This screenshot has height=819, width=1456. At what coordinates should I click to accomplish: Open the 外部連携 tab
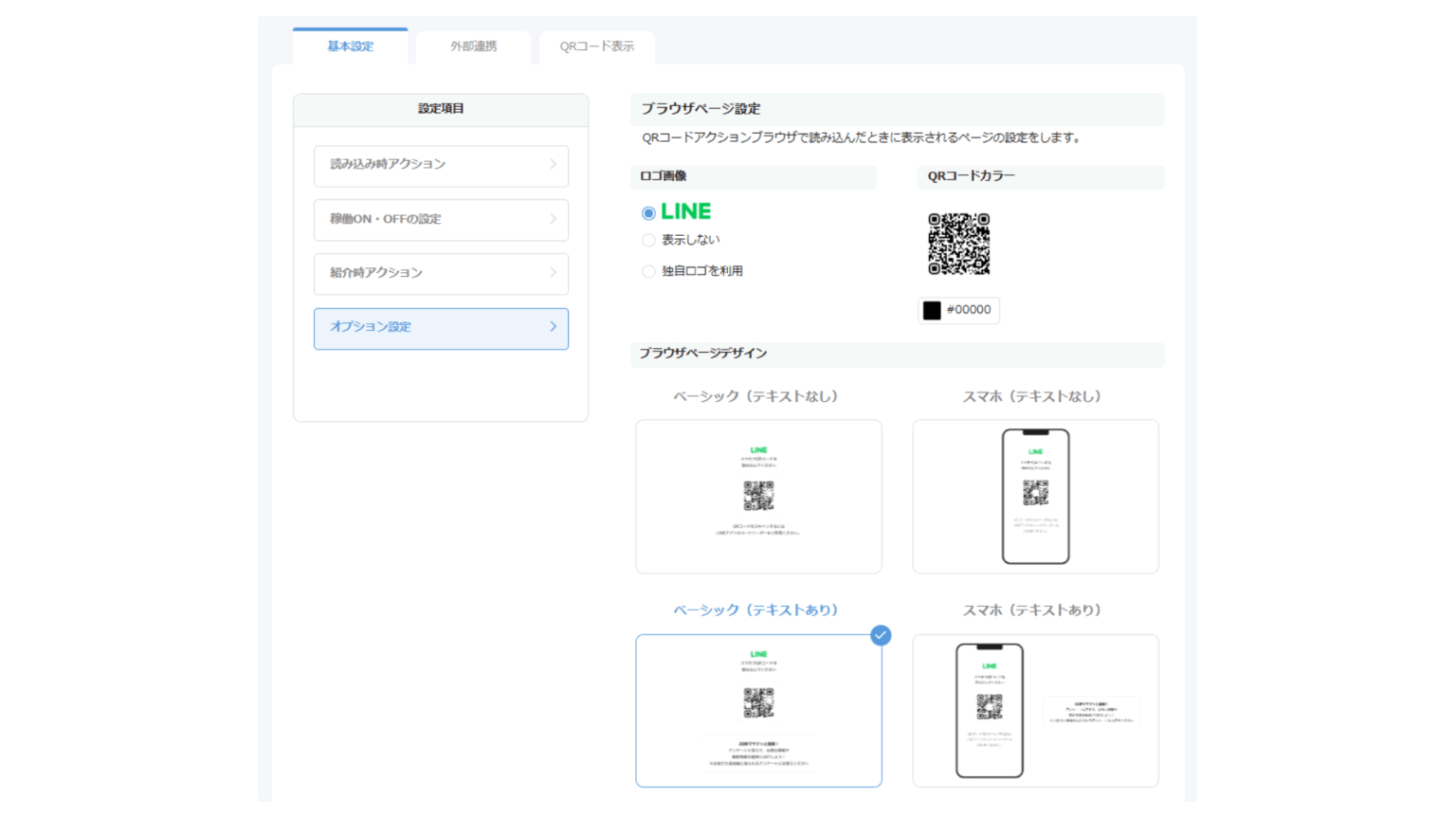point(473,46)
